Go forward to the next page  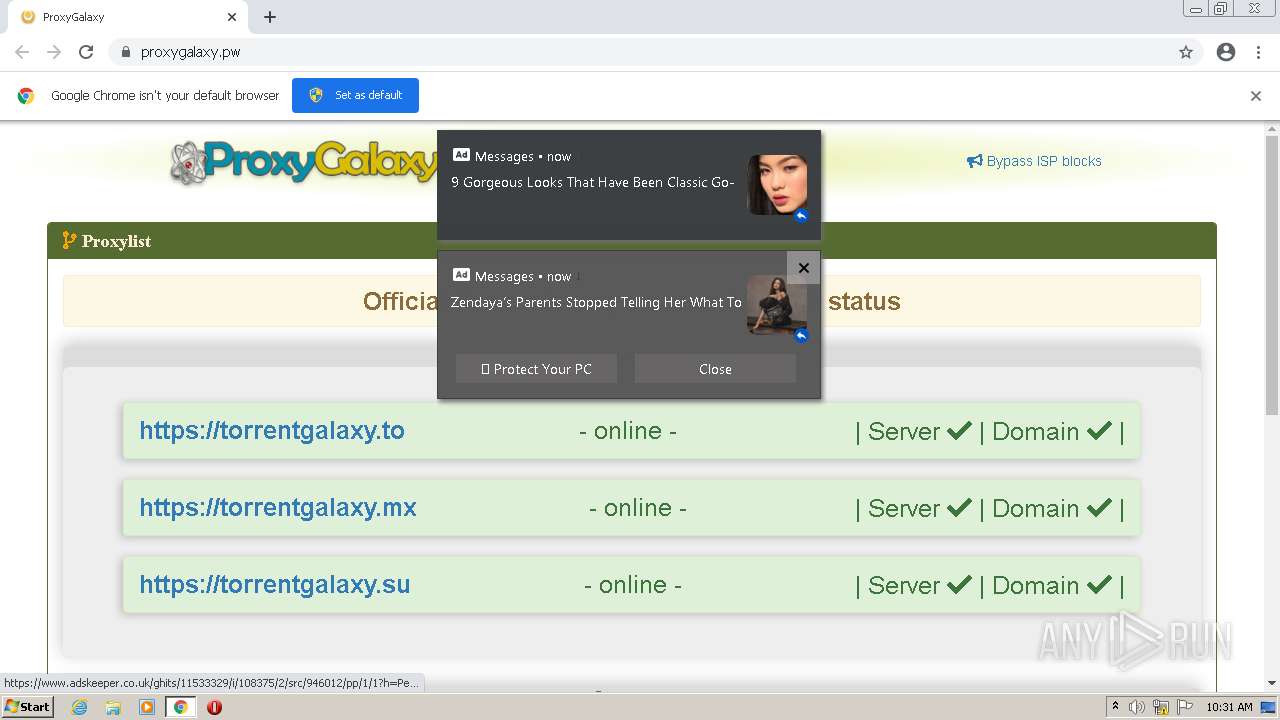[x=54, y=52]
